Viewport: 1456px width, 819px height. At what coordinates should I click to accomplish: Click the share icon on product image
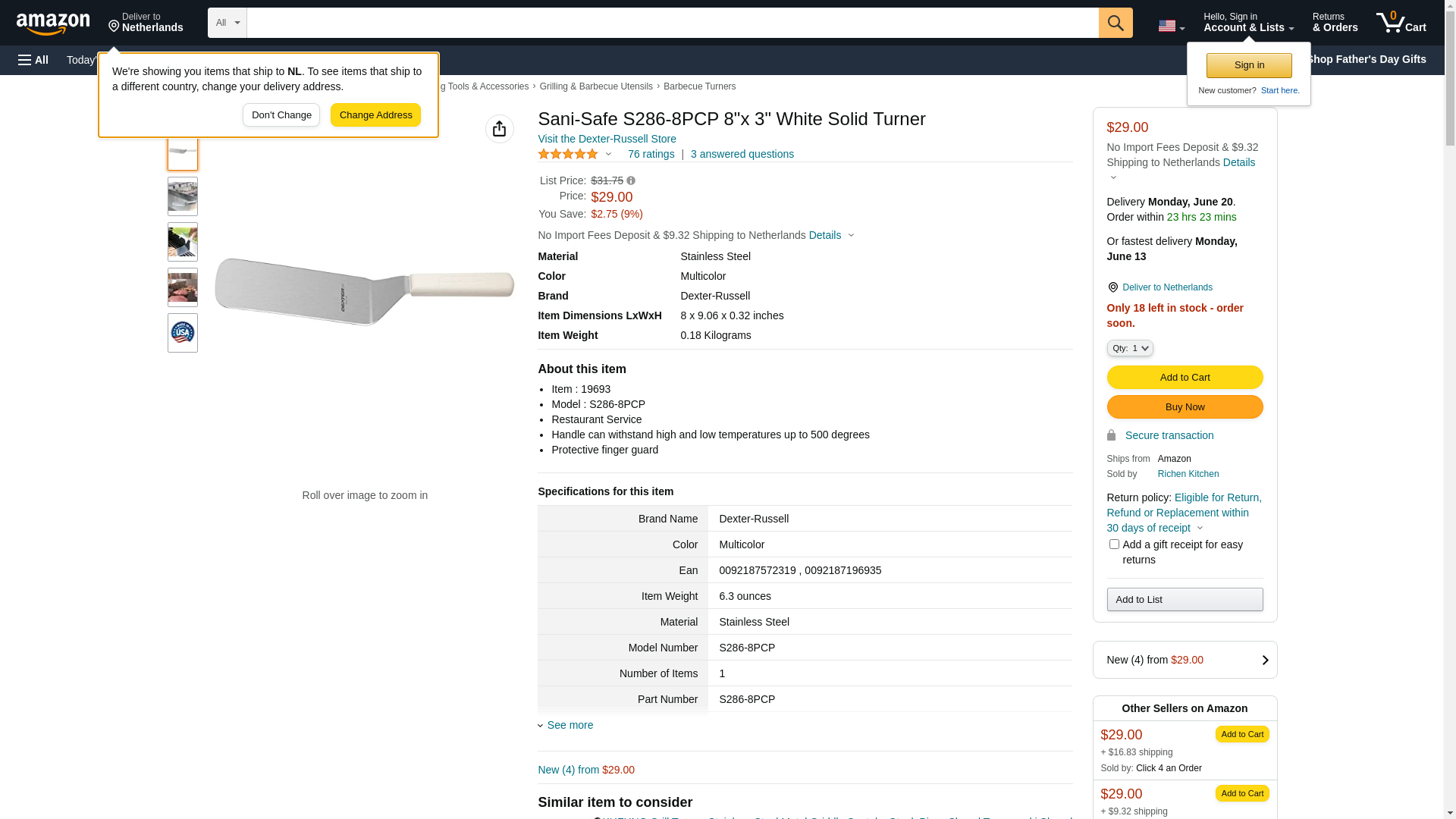pyautogui.click(x=499, y=129)
